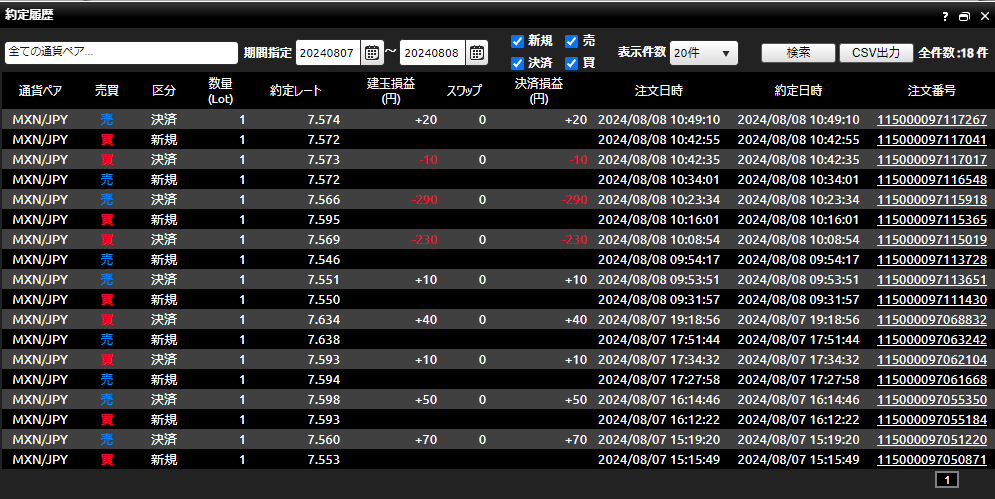Image resolution: width=995 pixels, height=499 pixels.
Task: Click the 注文日時 column header
Action: click(x=659, y=91)
